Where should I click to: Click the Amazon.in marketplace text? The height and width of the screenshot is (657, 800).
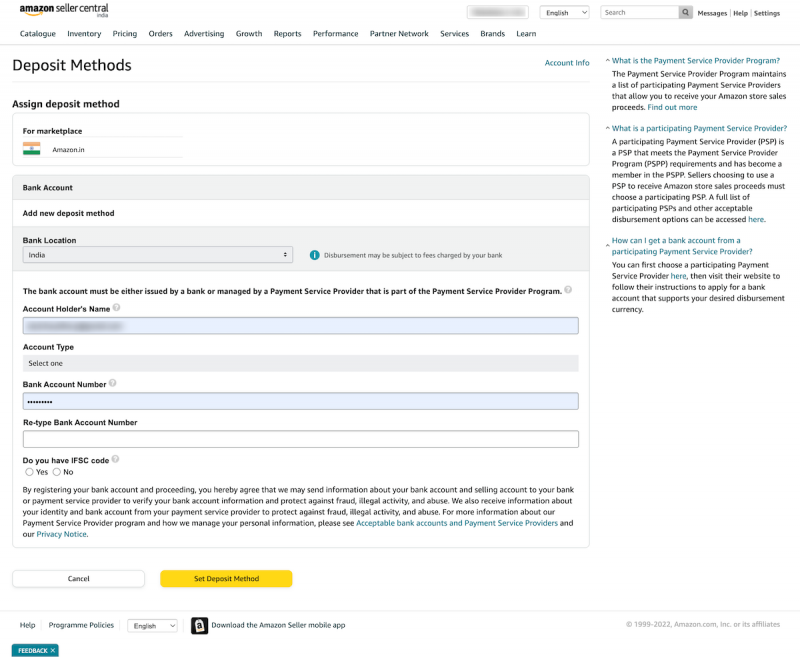coord(68,149)
